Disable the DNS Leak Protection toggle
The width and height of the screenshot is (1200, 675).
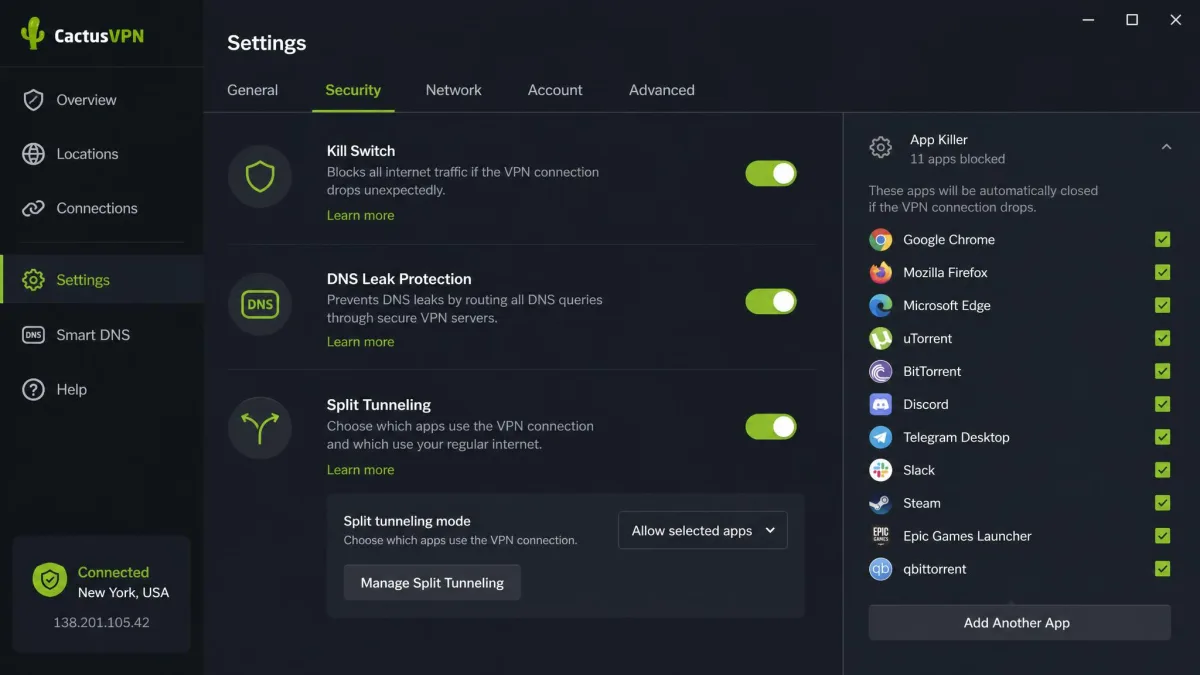click(x=771, y=301)
